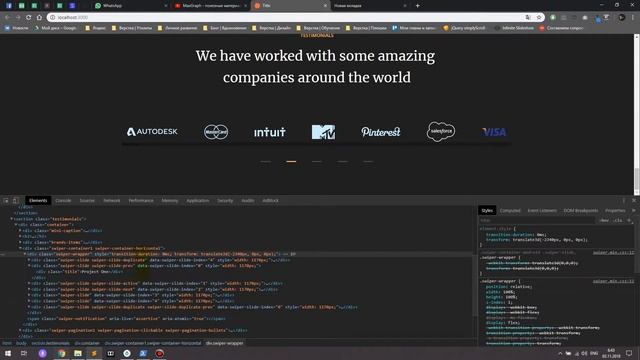This screenshot has width=640, height=360.
Task: Click the Facebook pinned tab
Action: [x=9, y=6]
